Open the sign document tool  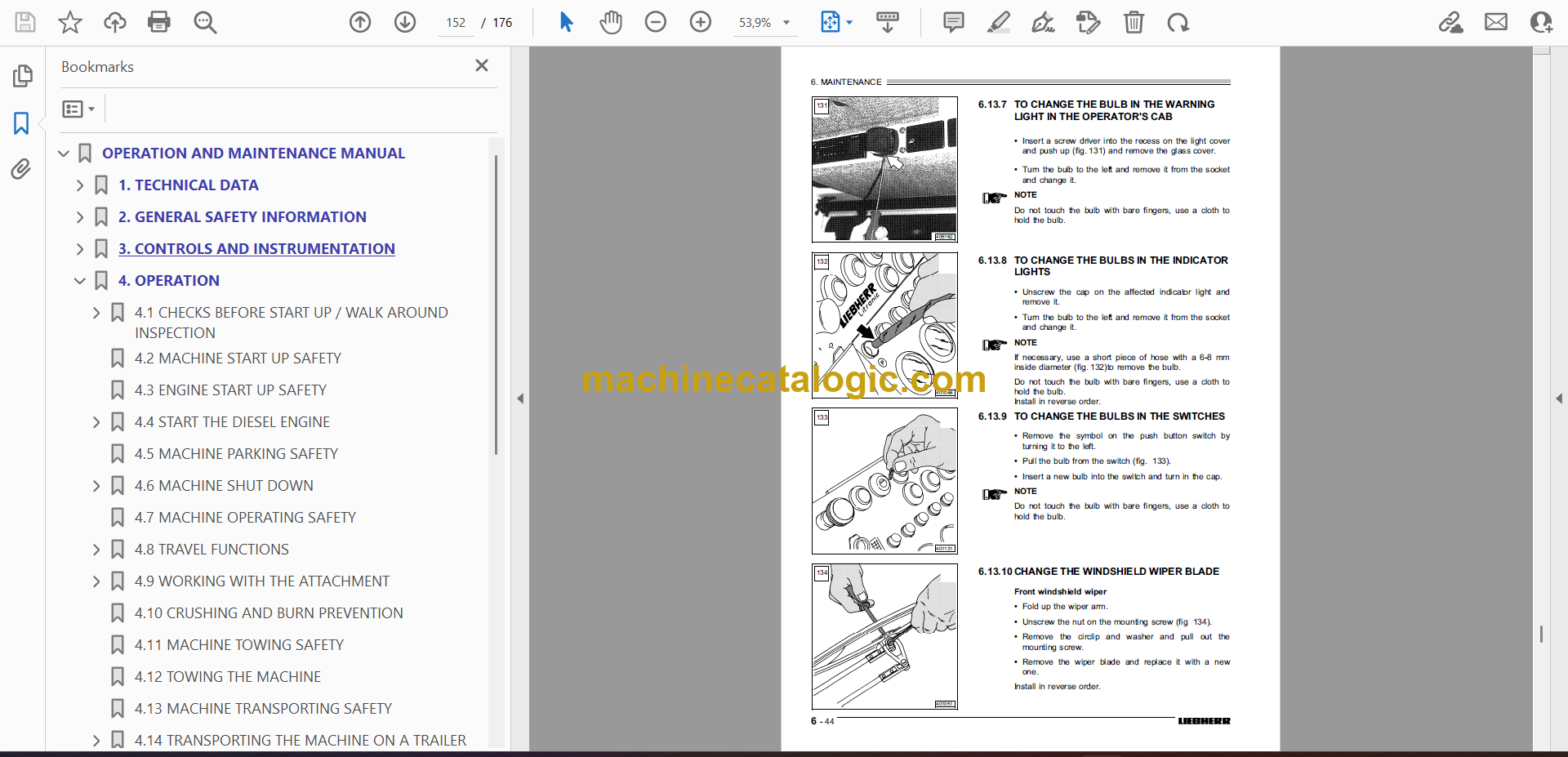[1043, 22]
